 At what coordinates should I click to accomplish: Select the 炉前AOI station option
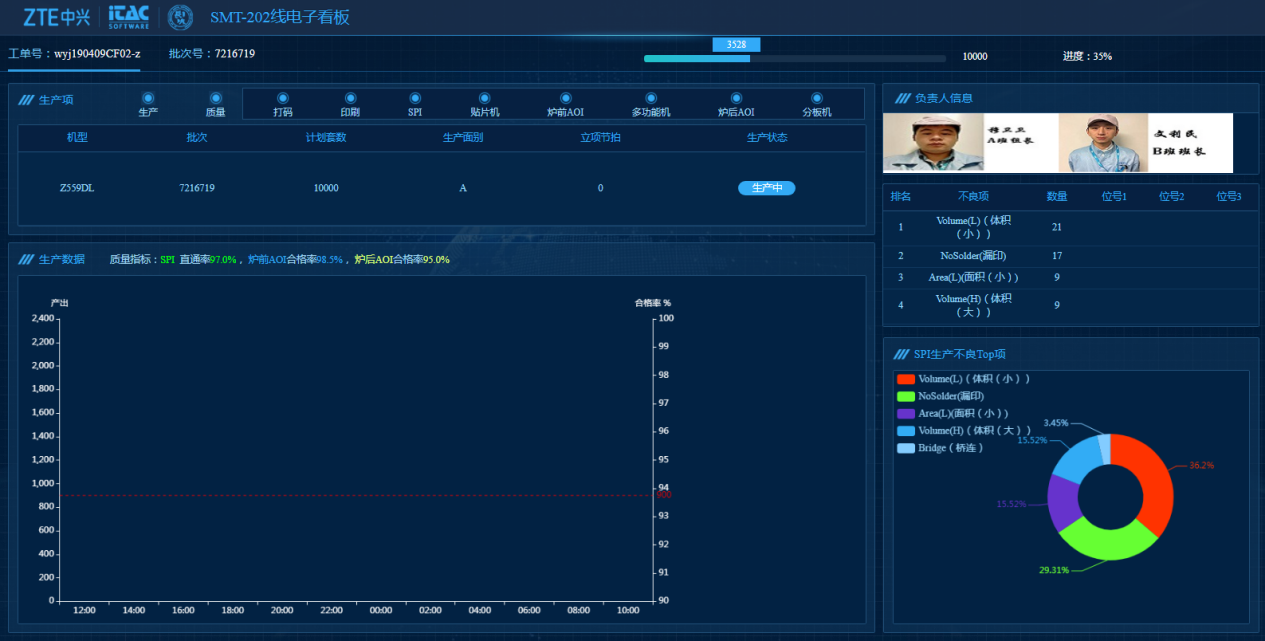tap(565, 98)
